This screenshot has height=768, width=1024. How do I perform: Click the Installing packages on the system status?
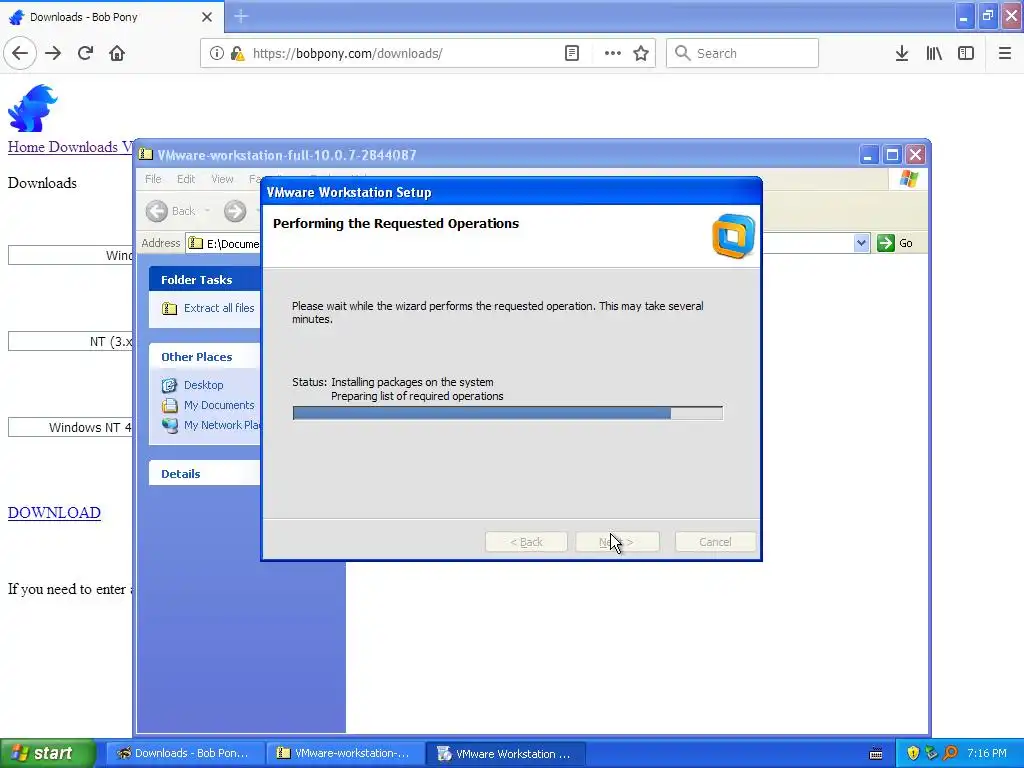tap(412, 382)
